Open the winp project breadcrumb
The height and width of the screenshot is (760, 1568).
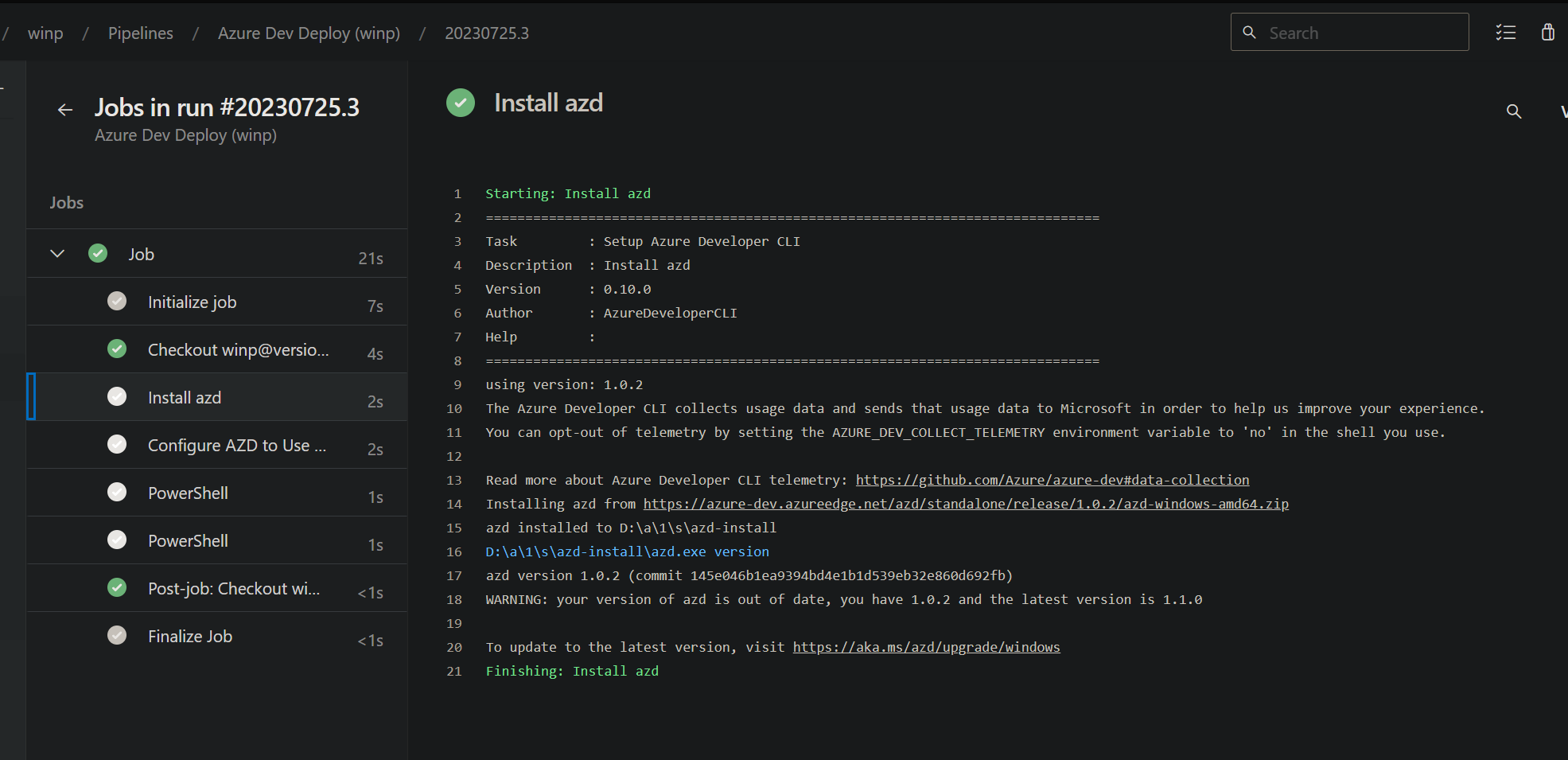coord(45,33)
